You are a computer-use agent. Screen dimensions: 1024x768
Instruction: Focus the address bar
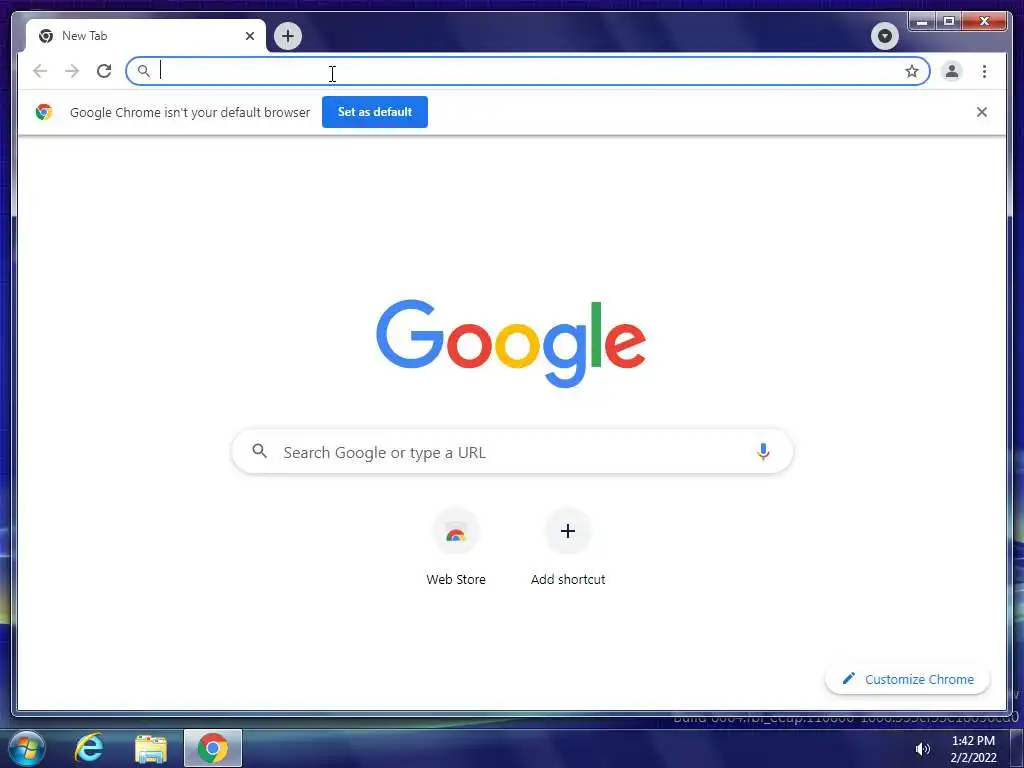(x=528, y=71)
